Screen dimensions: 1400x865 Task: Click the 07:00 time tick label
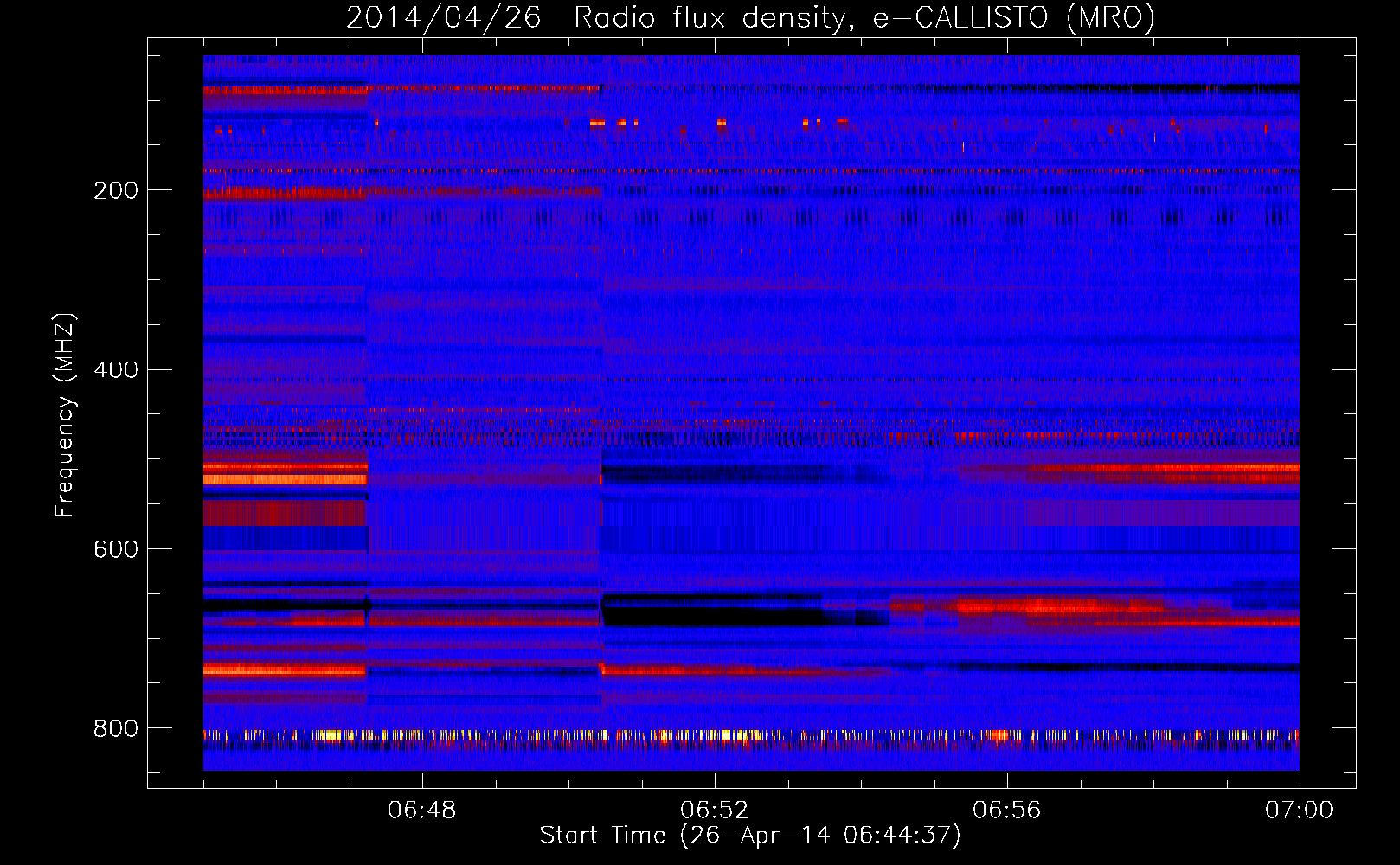(x=1299, y=811)
